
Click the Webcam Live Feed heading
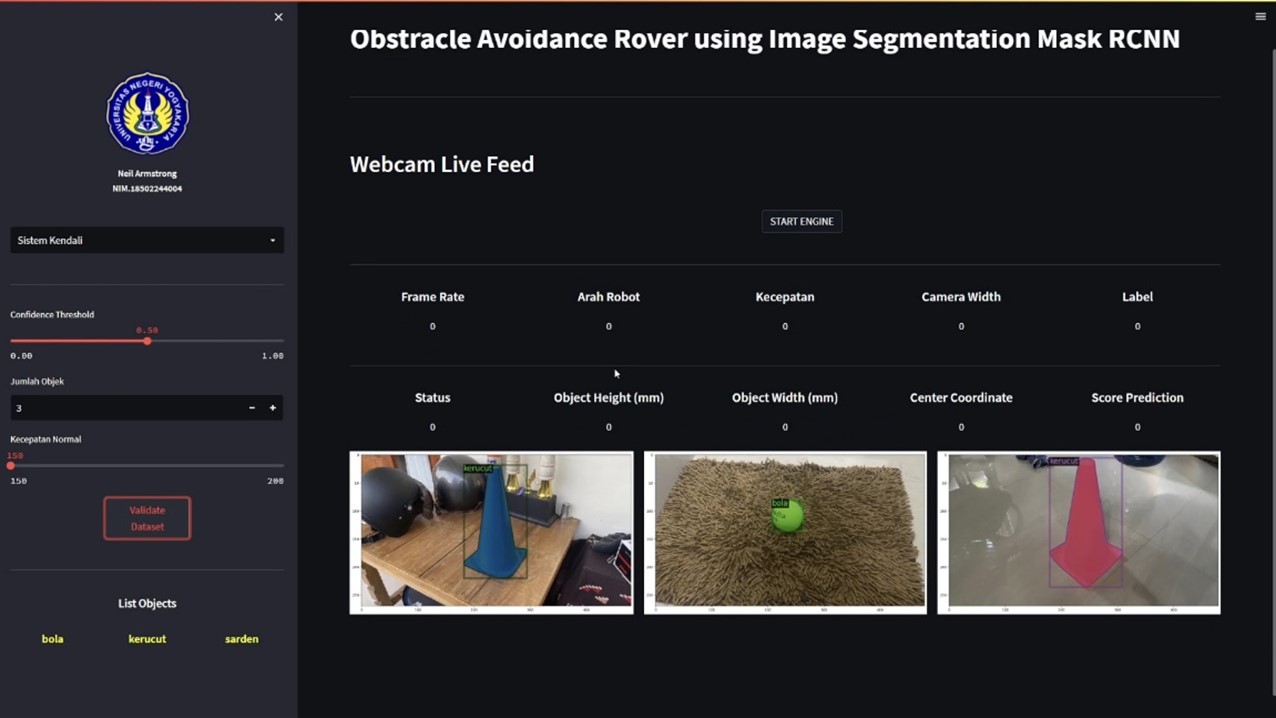[442, 164]
